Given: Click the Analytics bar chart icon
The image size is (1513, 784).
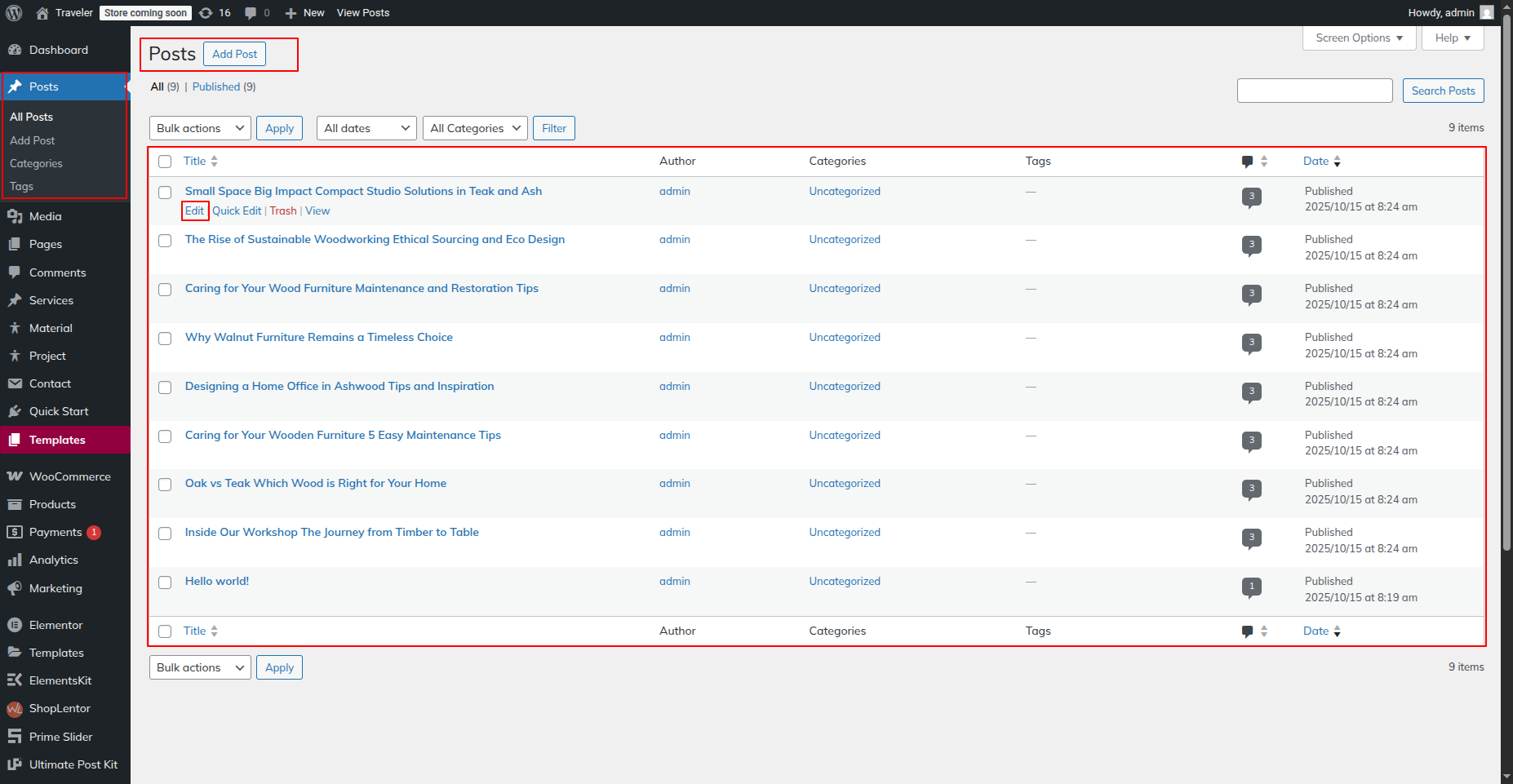Looking at the screenshot, I should (x=15, y=560).
